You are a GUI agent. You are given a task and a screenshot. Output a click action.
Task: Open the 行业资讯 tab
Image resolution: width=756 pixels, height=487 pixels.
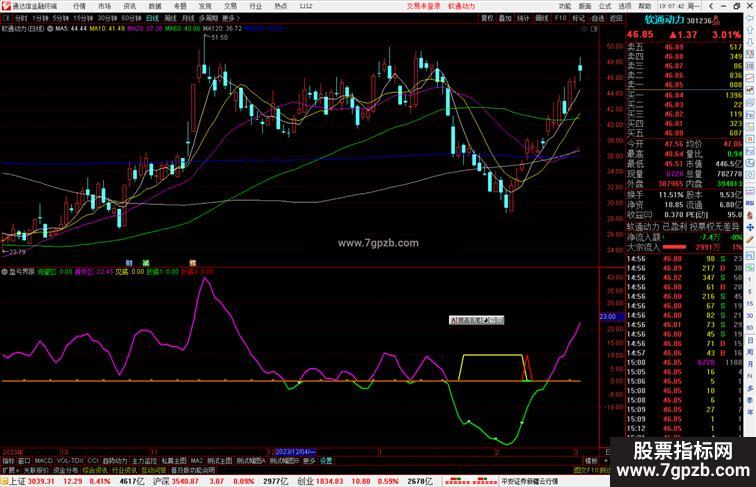[x=124, y=470]
